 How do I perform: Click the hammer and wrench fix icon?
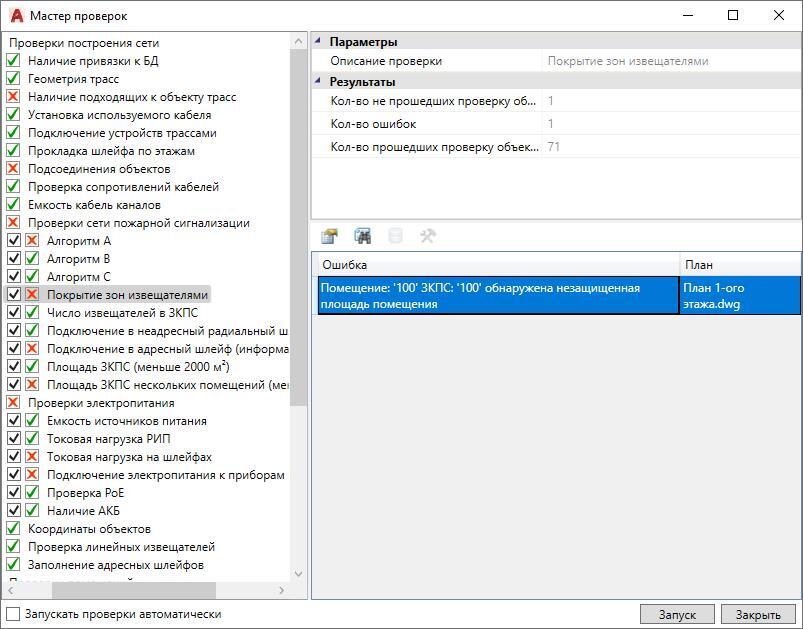coord(428,236)
